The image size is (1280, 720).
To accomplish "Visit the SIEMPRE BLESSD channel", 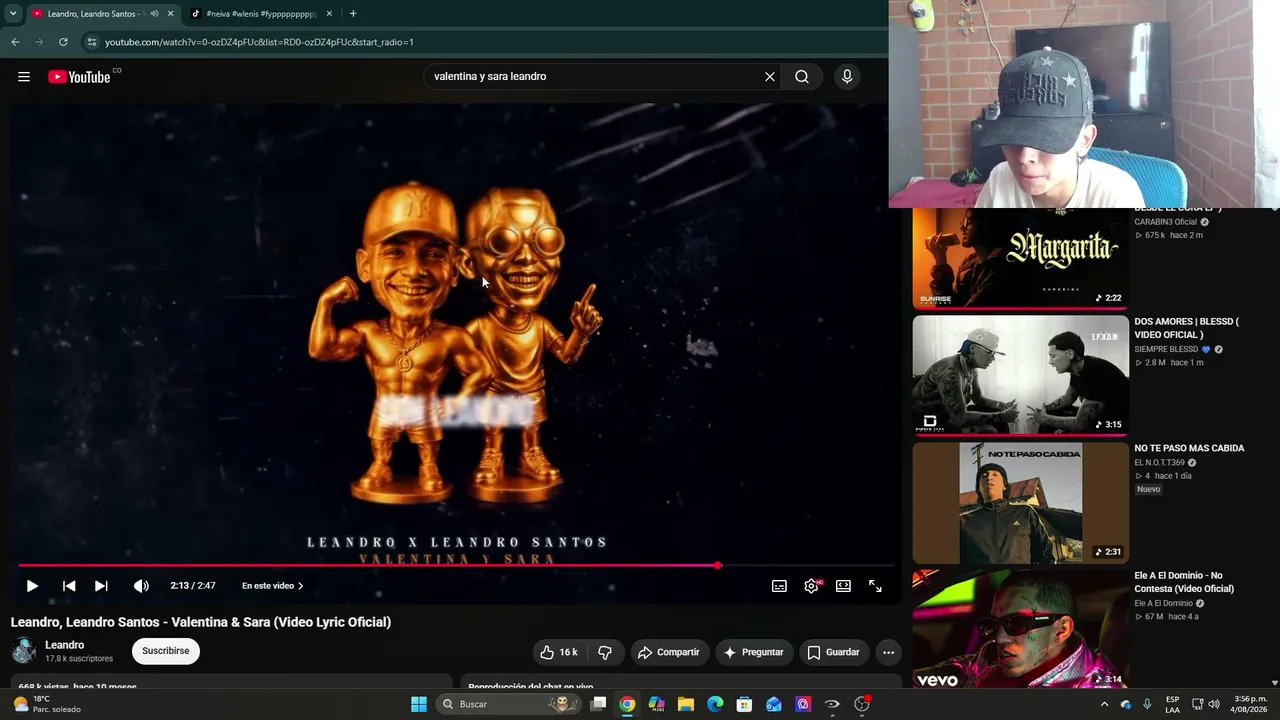I will pyautogui.click(x=1166, y=349).
